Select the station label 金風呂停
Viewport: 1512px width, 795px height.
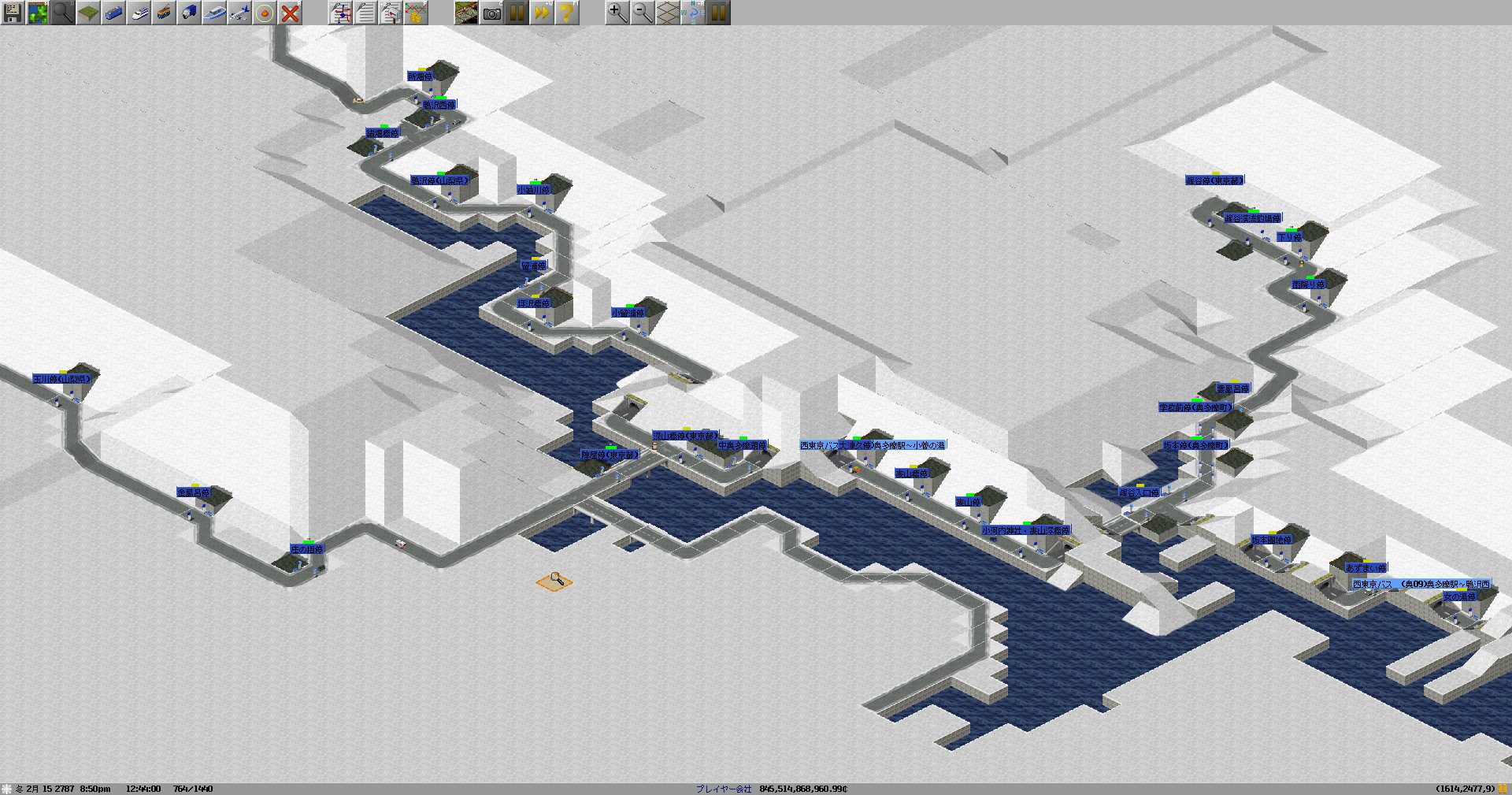(194, 492)
